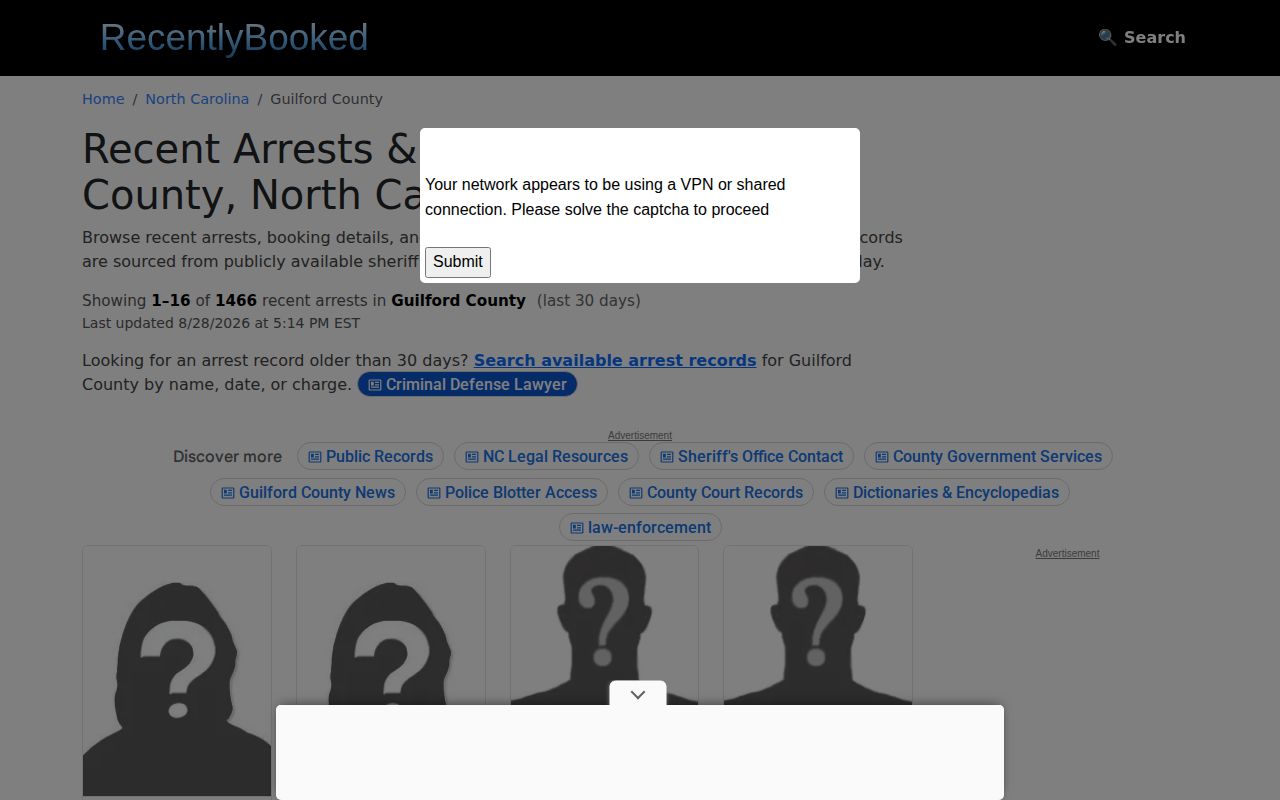Screen dimensions: 1280x800
Task: Open the fourth mugshot card thumbnail
Action: pyautogui.click(x=818, y=625)
